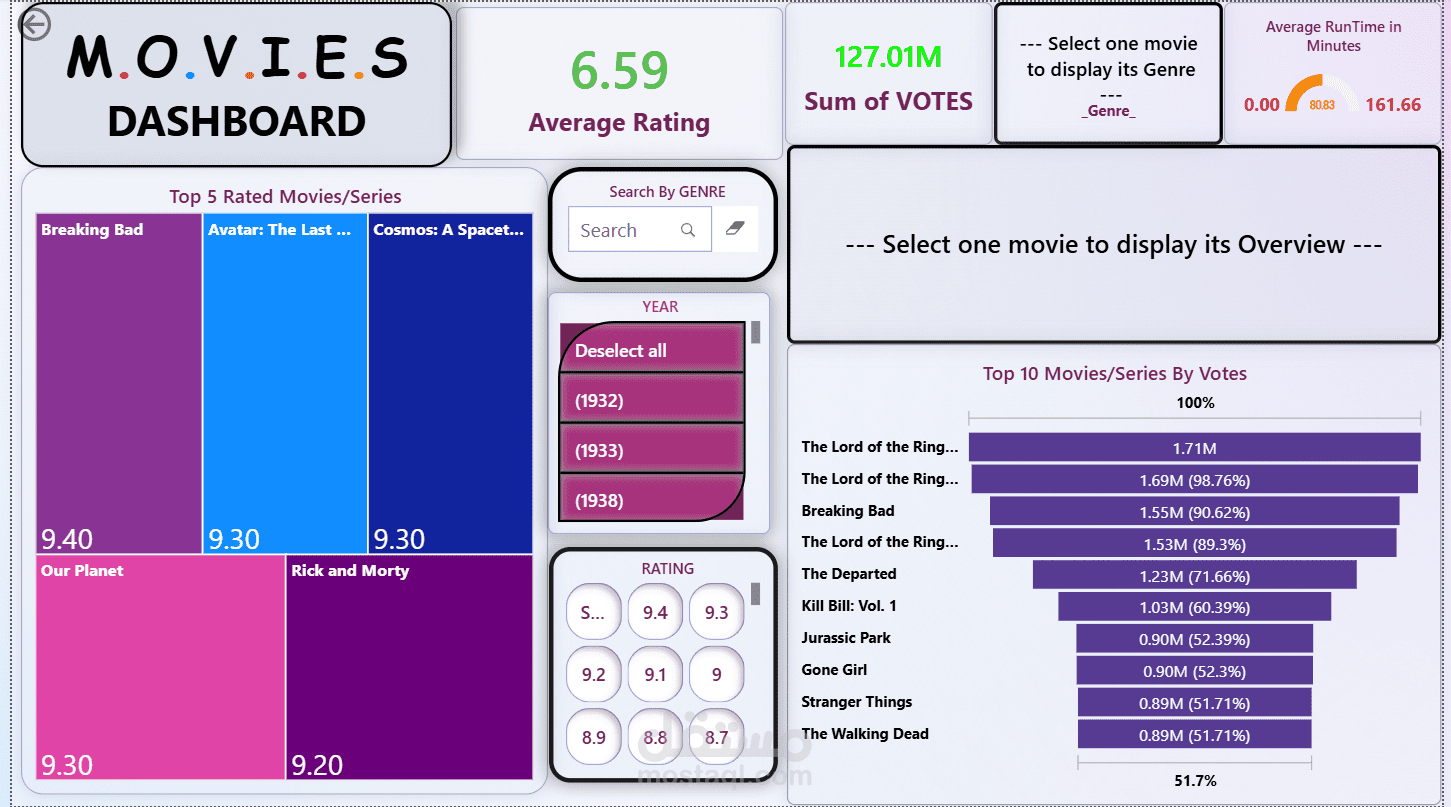
Task: Toggle the 9.4 rating chip
Action: click(x=655, y=612)
